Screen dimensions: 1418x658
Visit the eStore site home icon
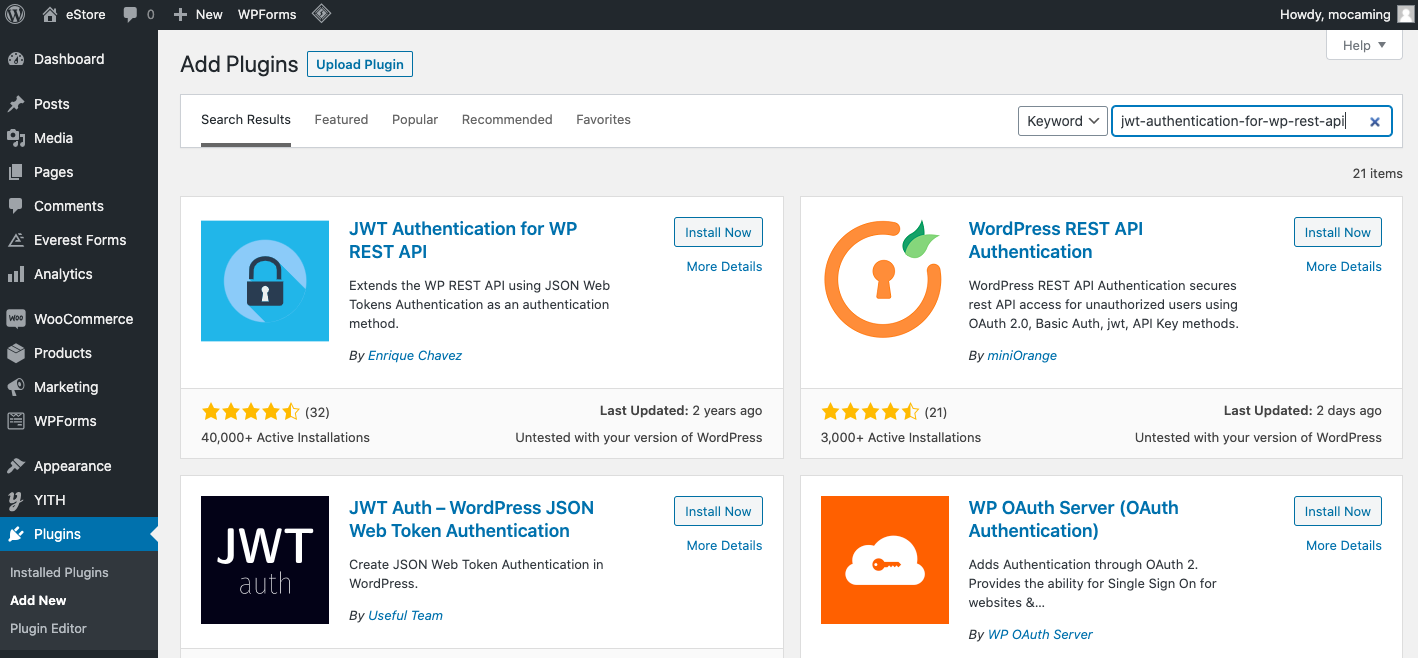coord(50,14)
